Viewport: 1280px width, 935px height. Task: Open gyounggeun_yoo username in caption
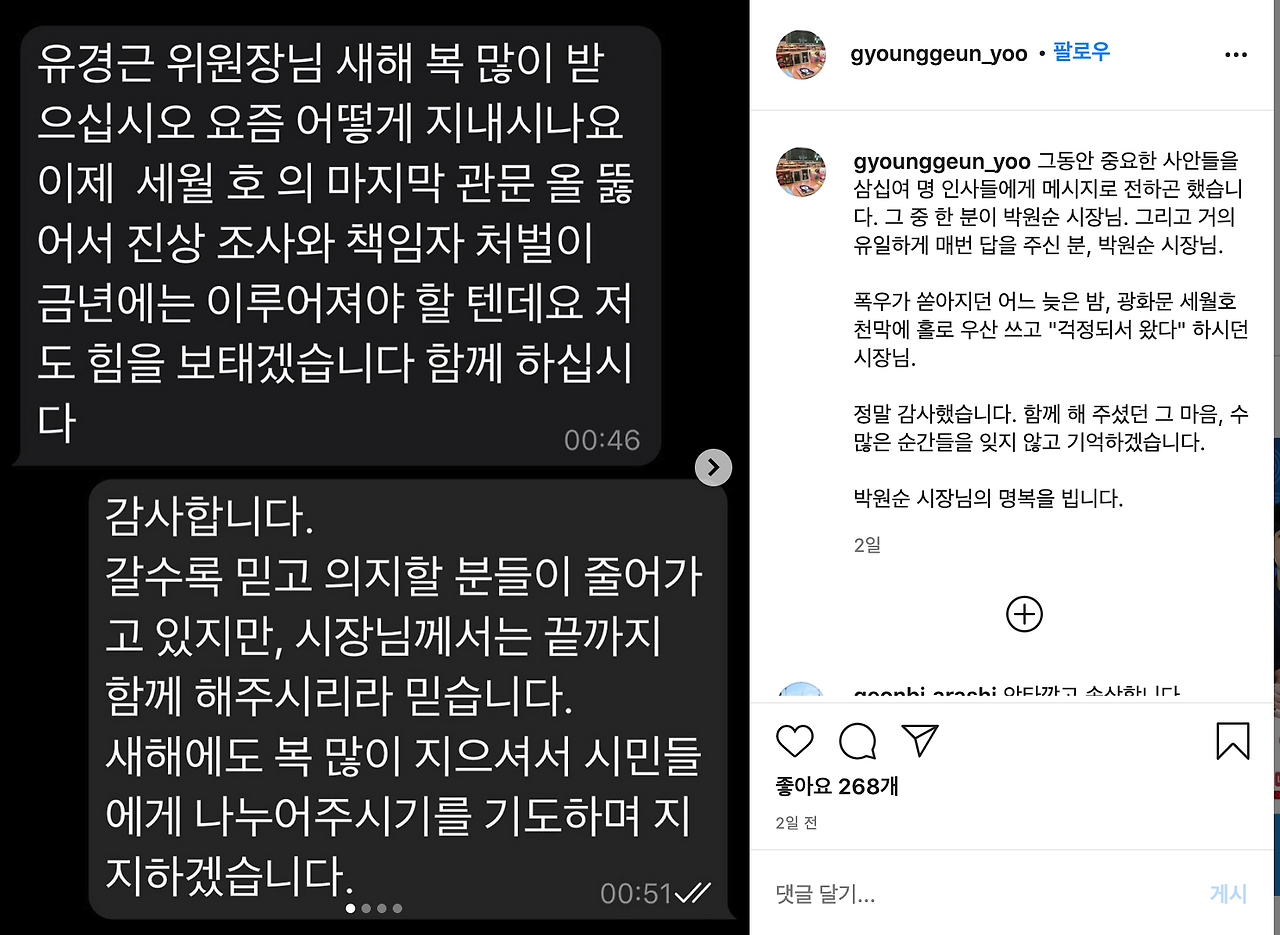tap(942, 161)
